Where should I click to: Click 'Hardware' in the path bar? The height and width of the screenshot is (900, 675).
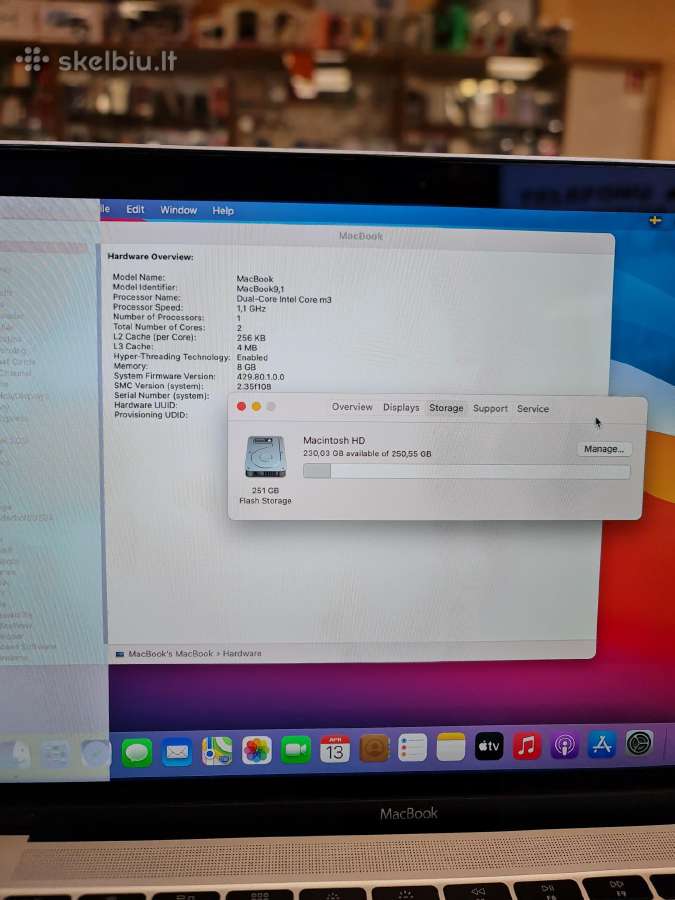pyautogui.click(x=242, y=654)
